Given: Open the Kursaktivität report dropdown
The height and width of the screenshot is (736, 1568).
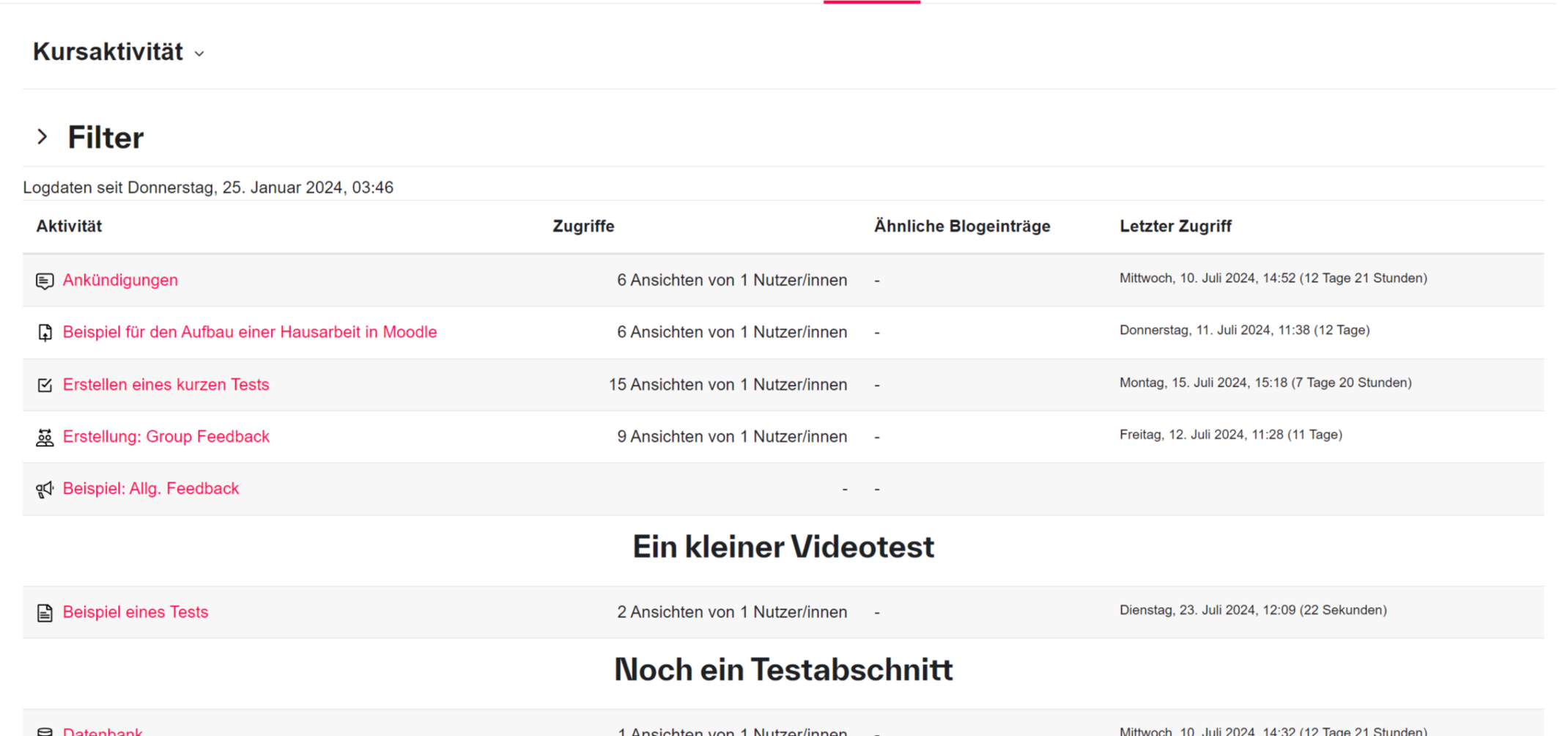Looking at the screenshot, I should pyautogui.click(x=119, y=52).
